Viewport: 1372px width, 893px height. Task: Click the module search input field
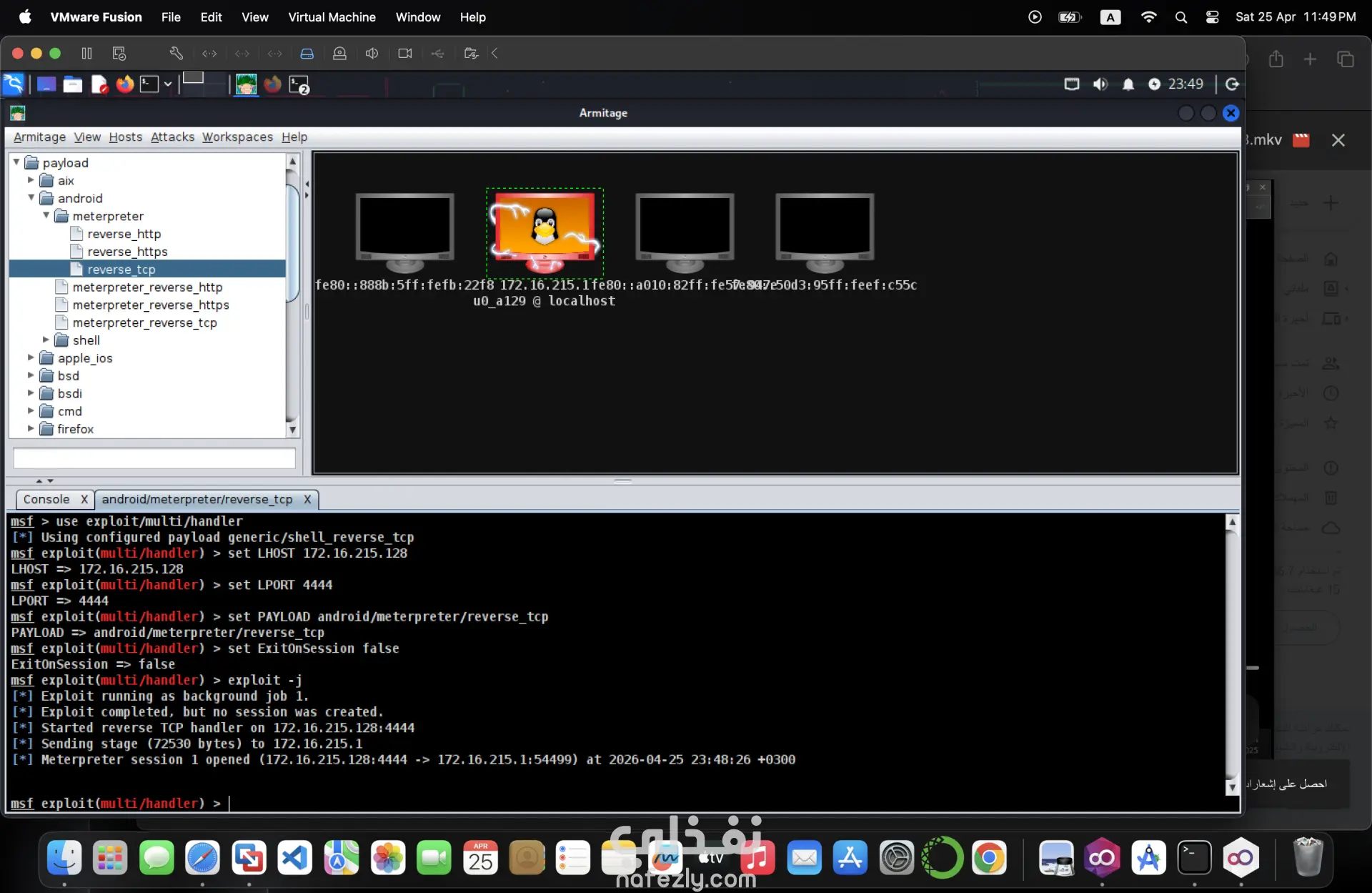coord(154,458)
